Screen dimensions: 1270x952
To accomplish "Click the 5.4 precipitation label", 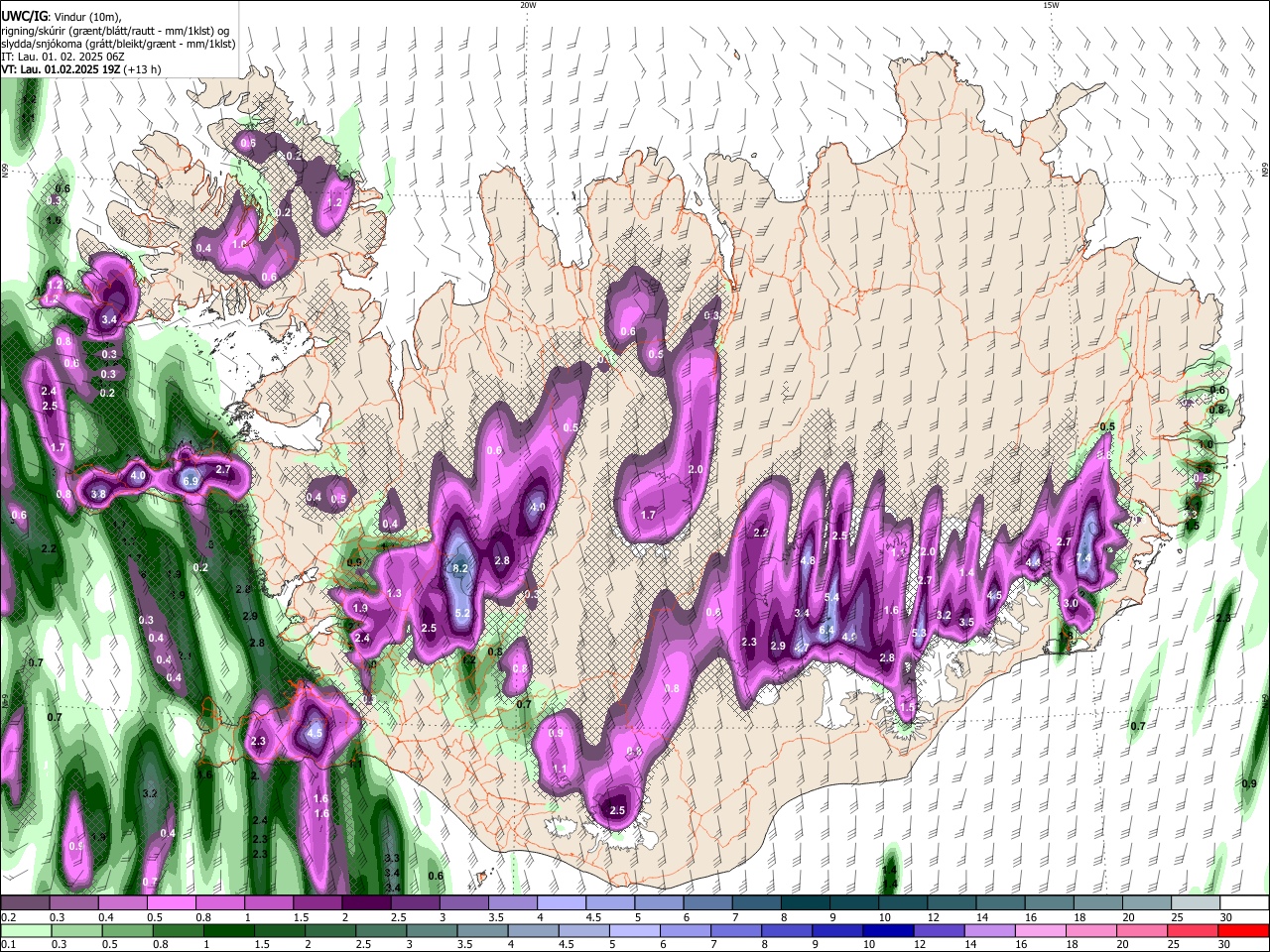I will pos(831,597).
